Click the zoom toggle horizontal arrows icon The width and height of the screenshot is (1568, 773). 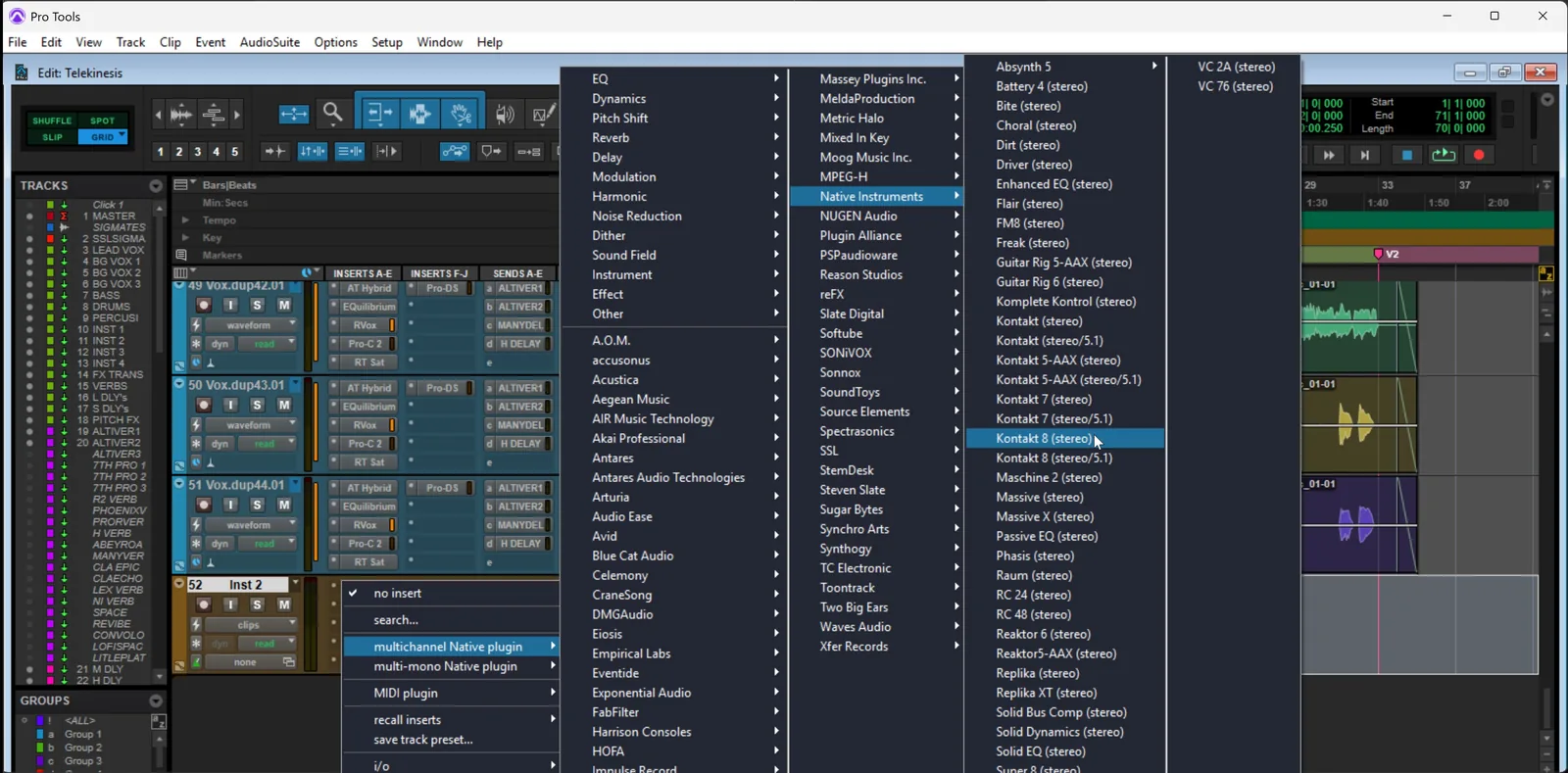point(294,115)
